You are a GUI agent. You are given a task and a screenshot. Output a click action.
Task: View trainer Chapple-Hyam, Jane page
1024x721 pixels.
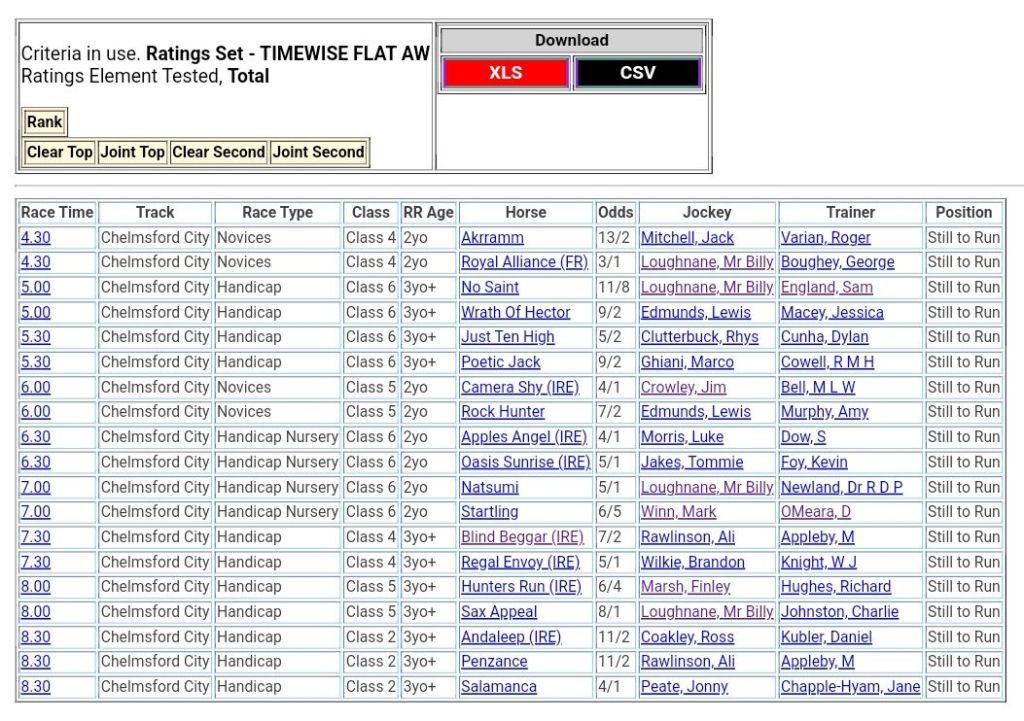[850, 687]
